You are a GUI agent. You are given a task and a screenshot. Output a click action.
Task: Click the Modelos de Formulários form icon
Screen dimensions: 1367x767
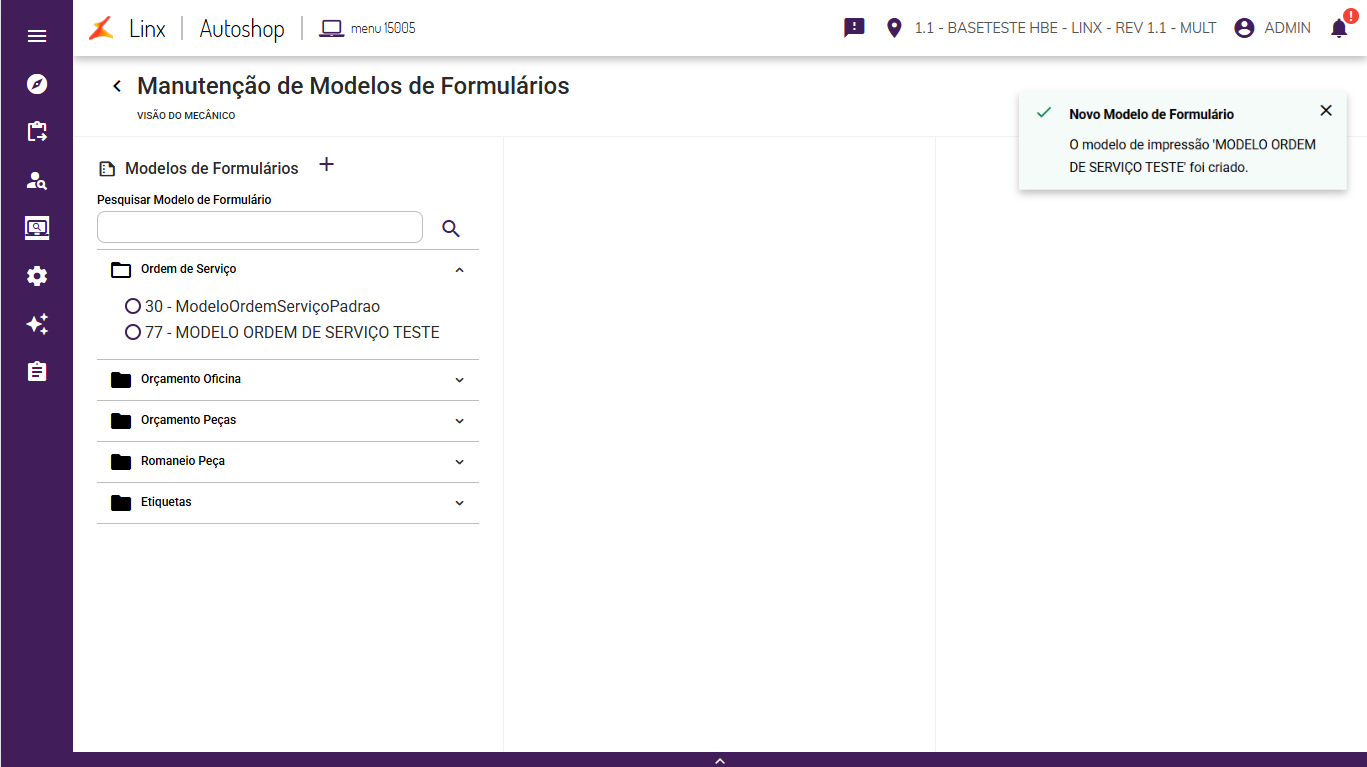pyautogui.click(x=107, y=169)
